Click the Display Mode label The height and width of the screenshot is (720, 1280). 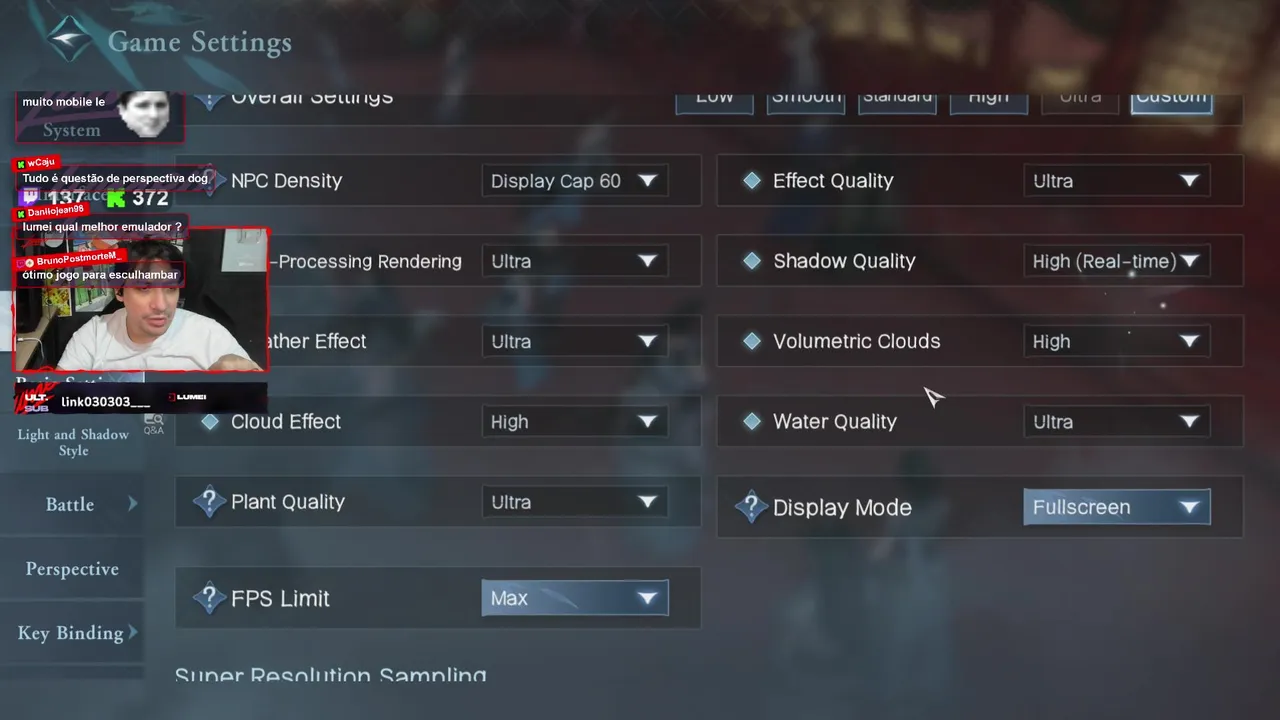842,507
